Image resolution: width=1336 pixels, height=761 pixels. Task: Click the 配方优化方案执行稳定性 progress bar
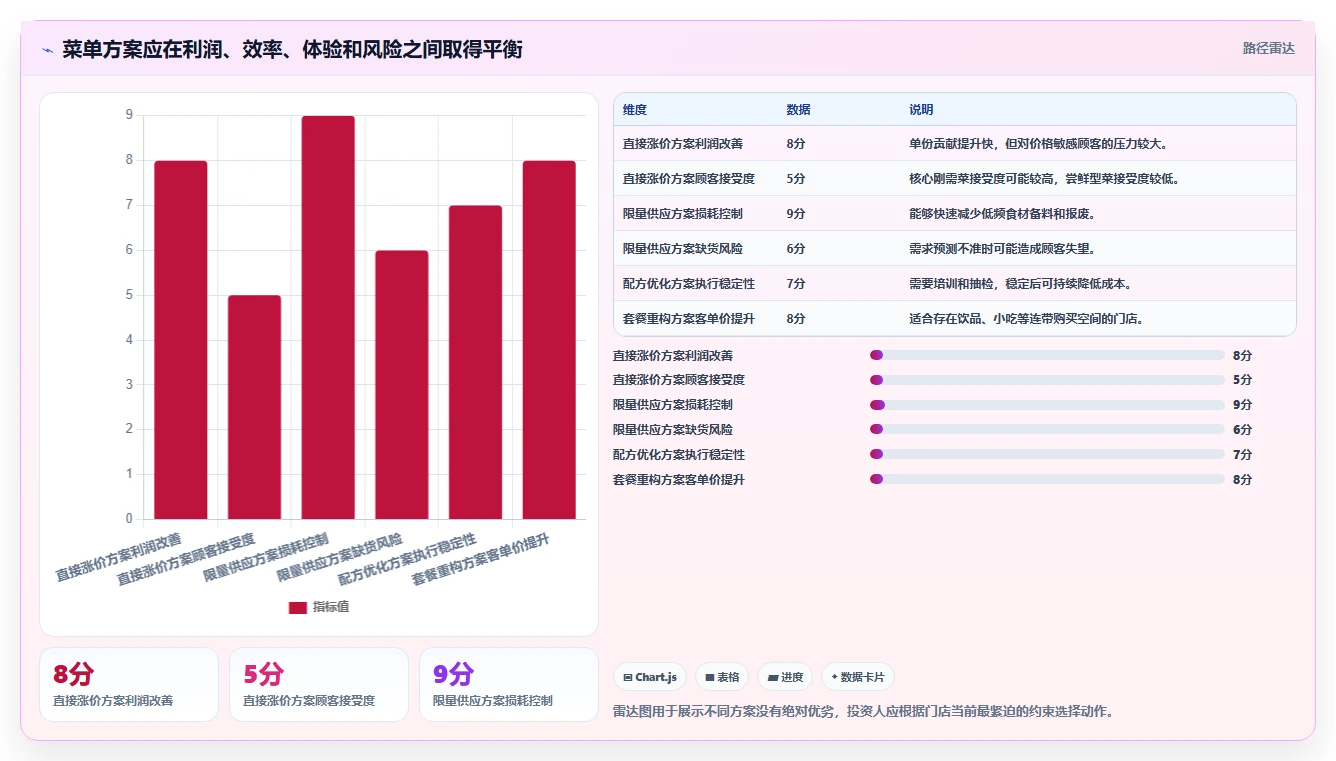(x=1047, y=454)
